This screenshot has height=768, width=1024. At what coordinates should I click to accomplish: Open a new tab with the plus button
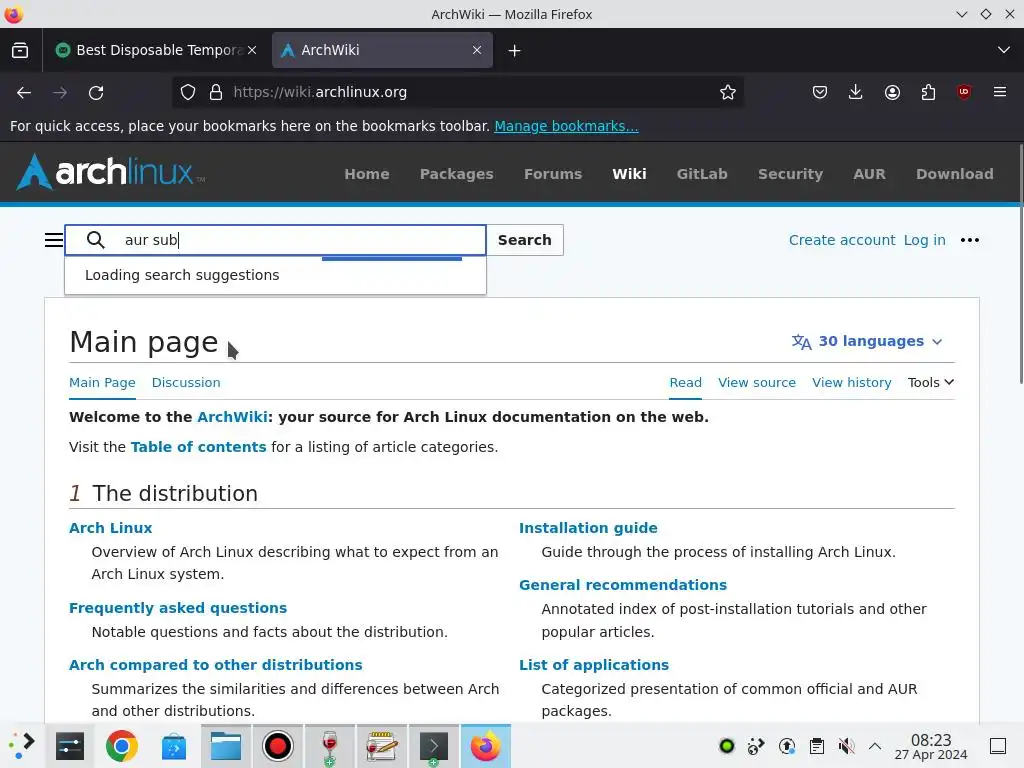click(515, 50)
